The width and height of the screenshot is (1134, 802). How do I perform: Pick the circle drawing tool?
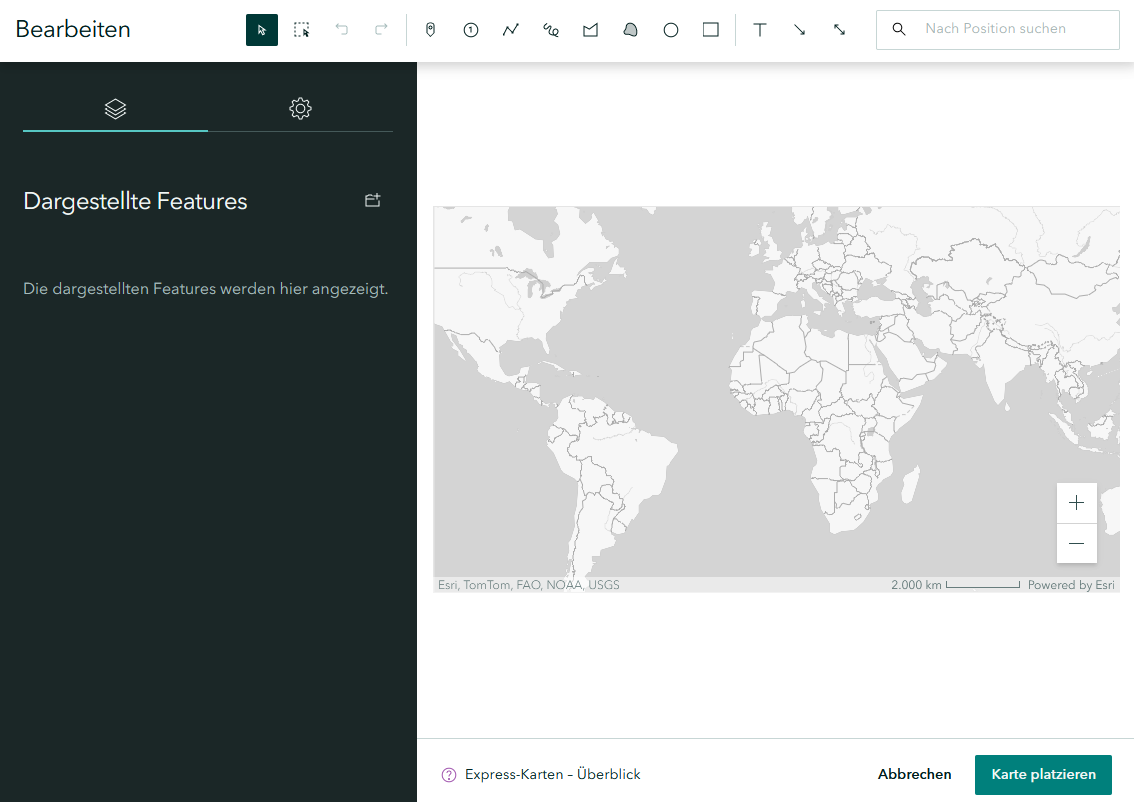tap(671, 30)
